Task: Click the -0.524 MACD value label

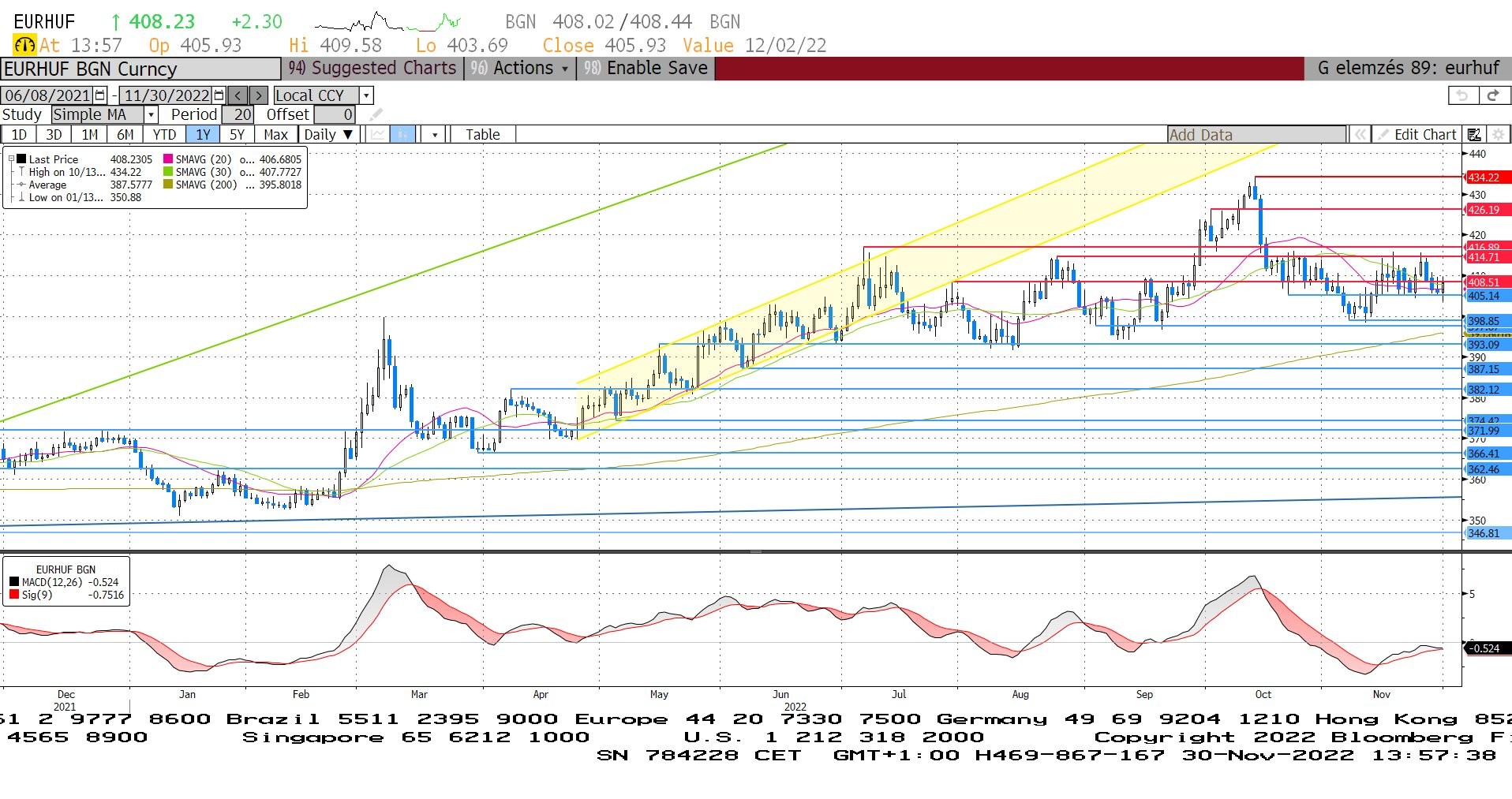Action: (x=1487, y=648)
